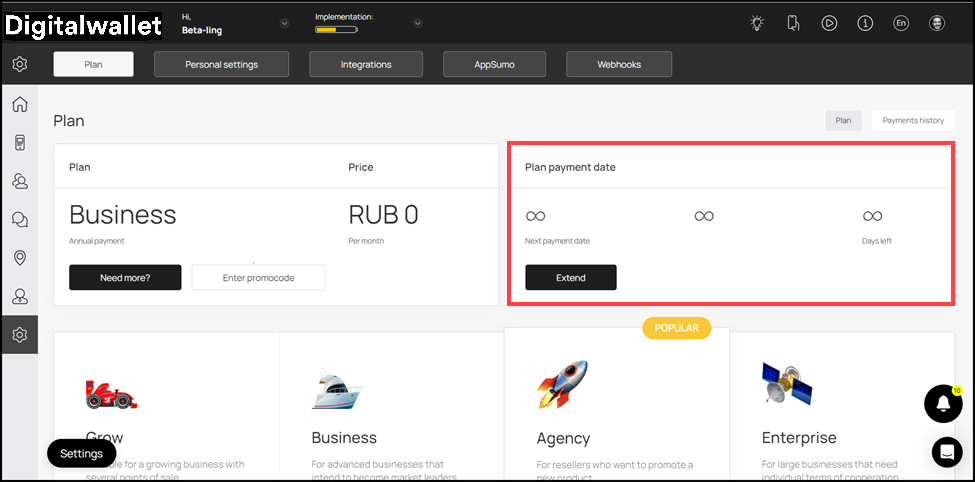Open the chat support bubble icon
Image resolution: width=975 pixels, height=482 pixels.
[946, 451]
